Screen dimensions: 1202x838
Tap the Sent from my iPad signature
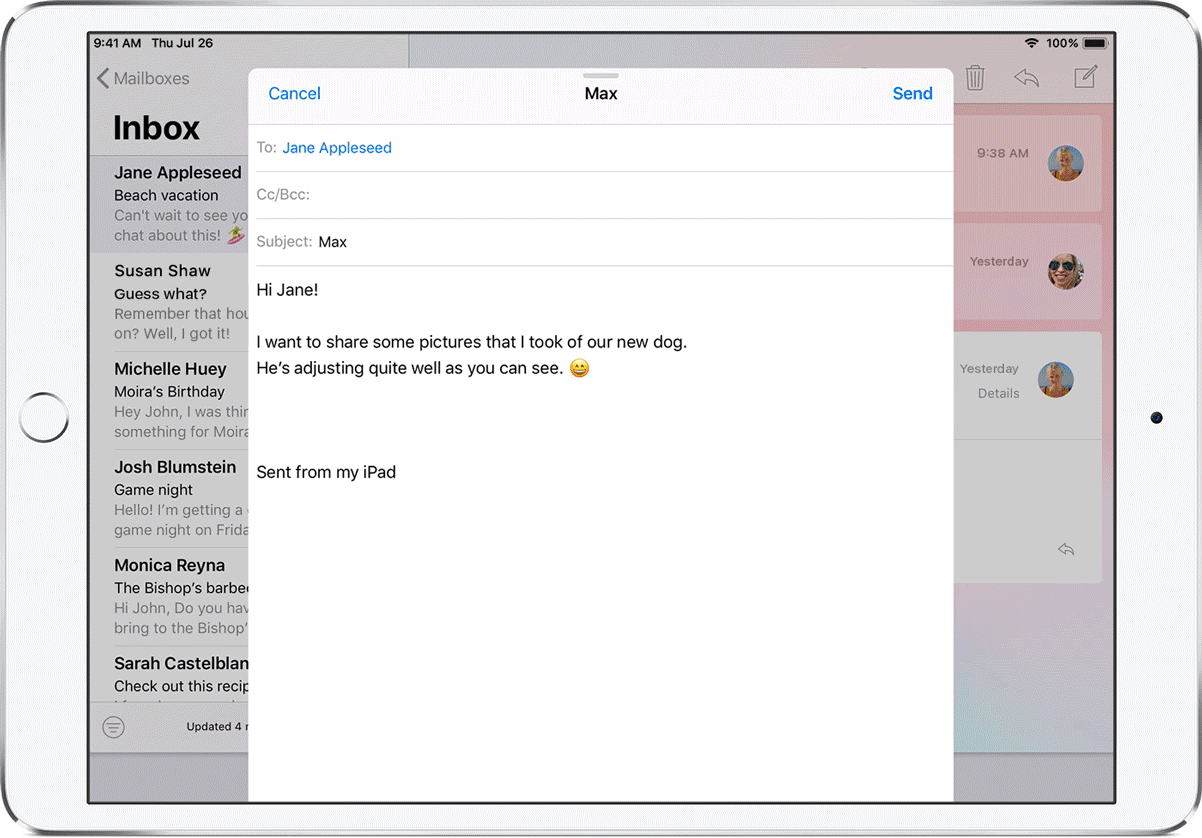tap(326, 472)
